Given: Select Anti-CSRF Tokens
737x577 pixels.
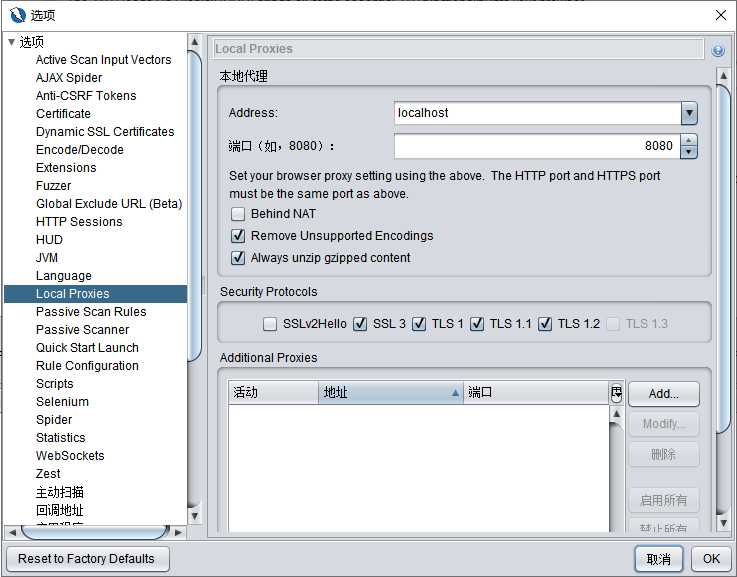Looking at the screenshot, I should click(86, 96).
